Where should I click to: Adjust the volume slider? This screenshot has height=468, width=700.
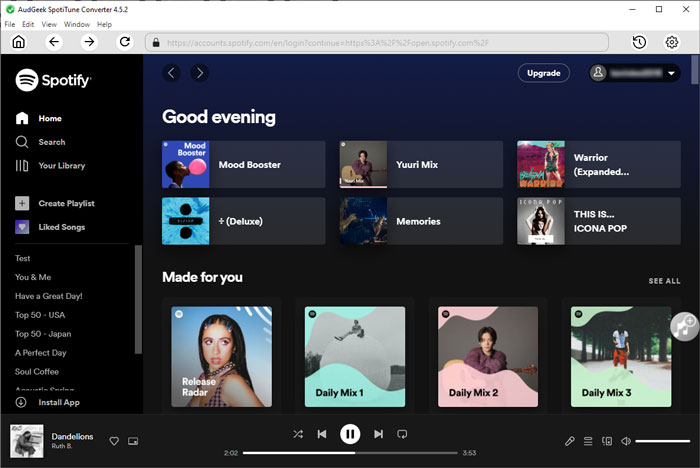[662, 441]
